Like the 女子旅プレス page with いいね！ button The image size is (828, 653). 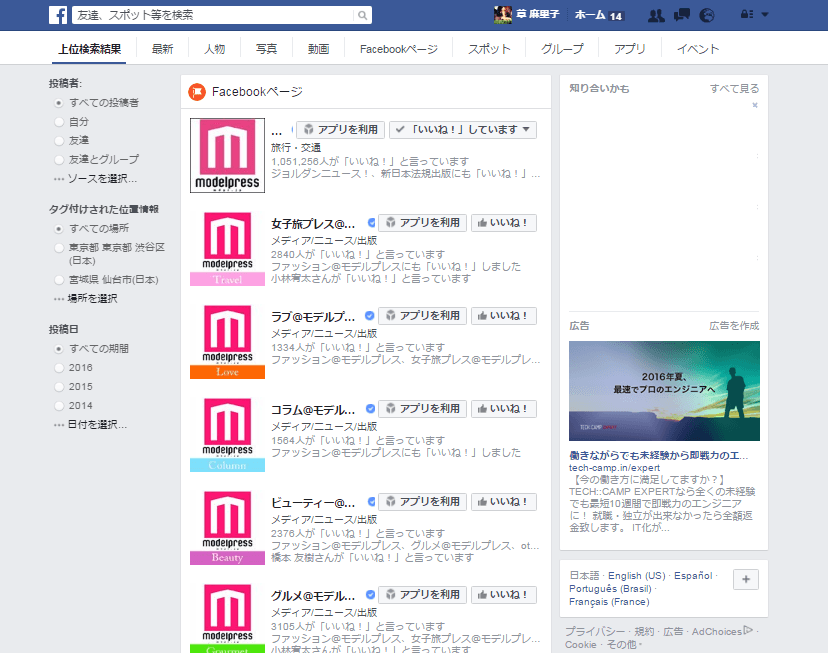coord(503,223)
